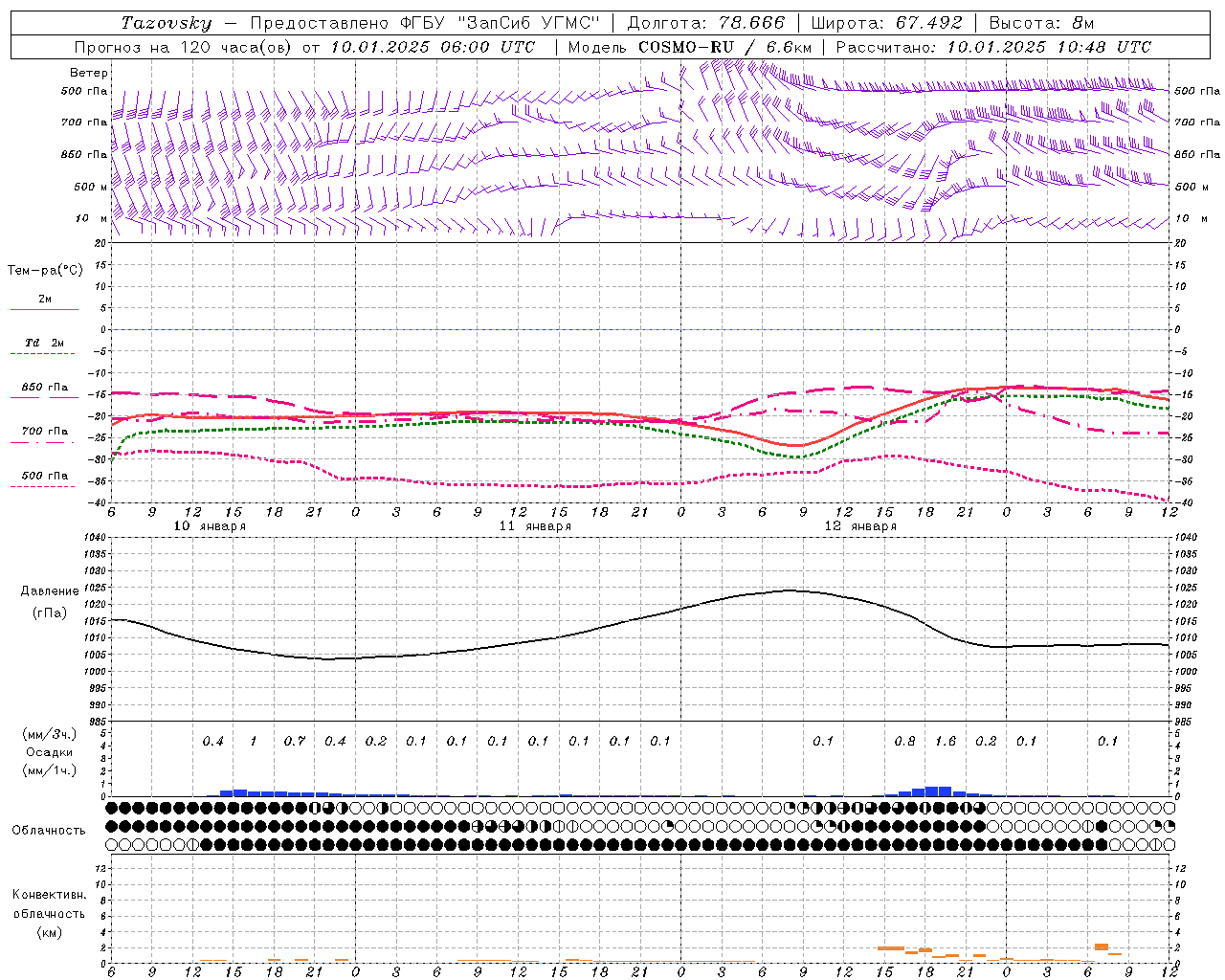This screenshot has height=980, width=1225.
Task: Click the 0.8 precipitation amount value
Action: tap(904, 742)
